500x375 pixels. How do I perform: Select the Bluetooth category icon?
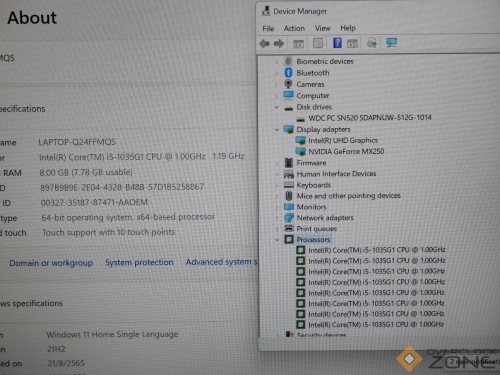coord(289,73)
